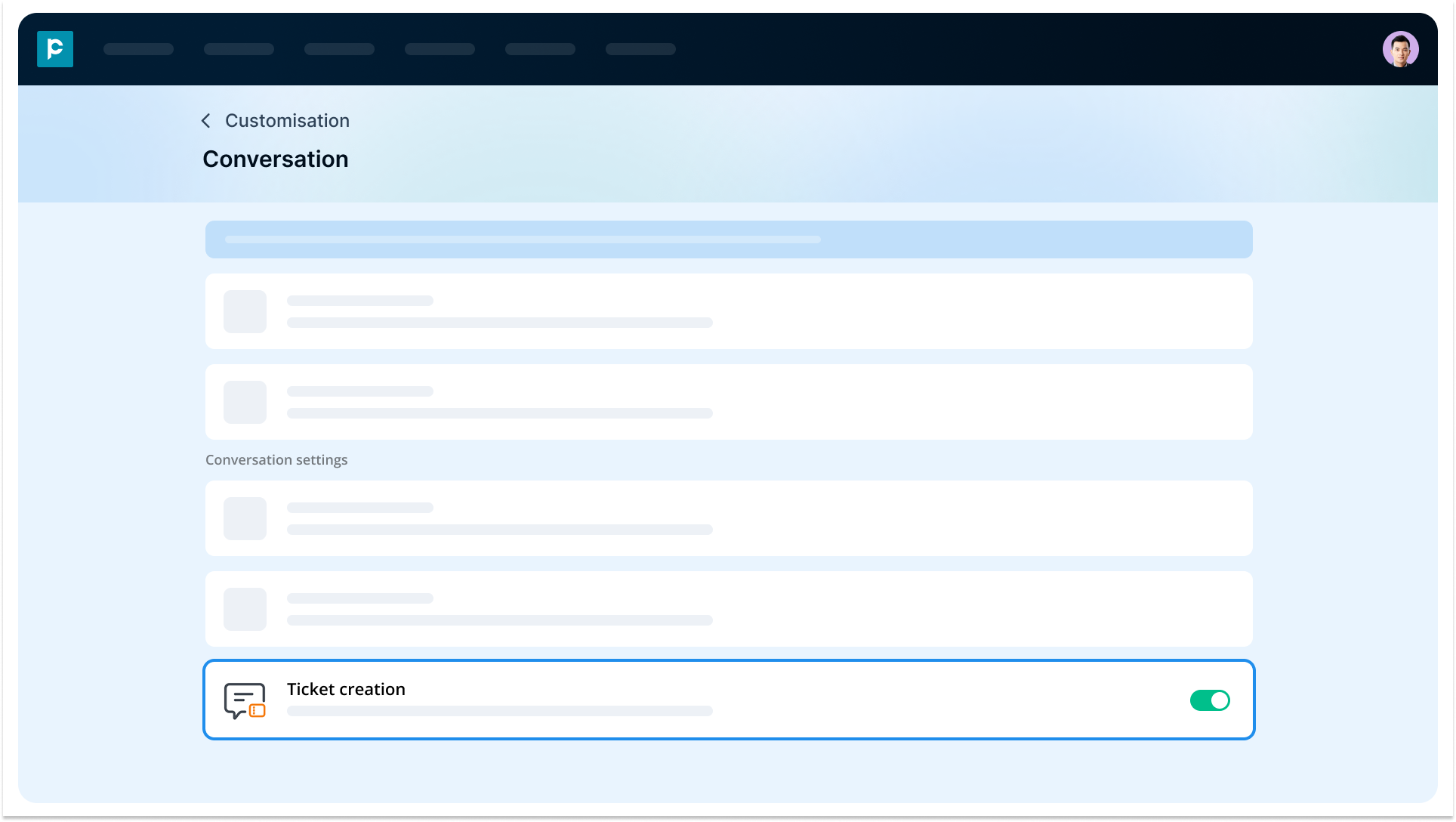The image size is (1456, 822).
Task: Click the highlighted blue banner at the top
Action: point(728,239)
